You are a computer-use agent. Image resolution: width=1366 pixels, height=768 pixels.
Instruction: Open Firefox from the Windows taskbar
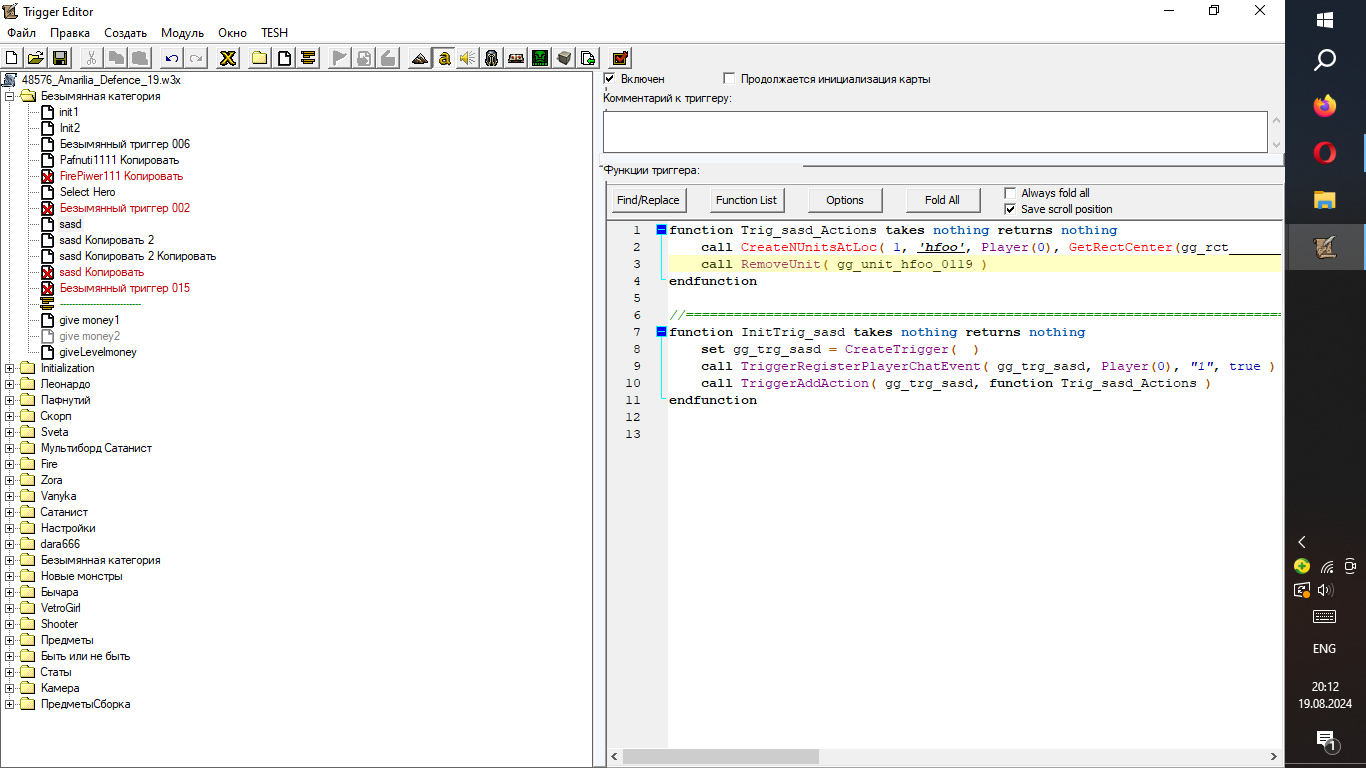point(1324,106)
